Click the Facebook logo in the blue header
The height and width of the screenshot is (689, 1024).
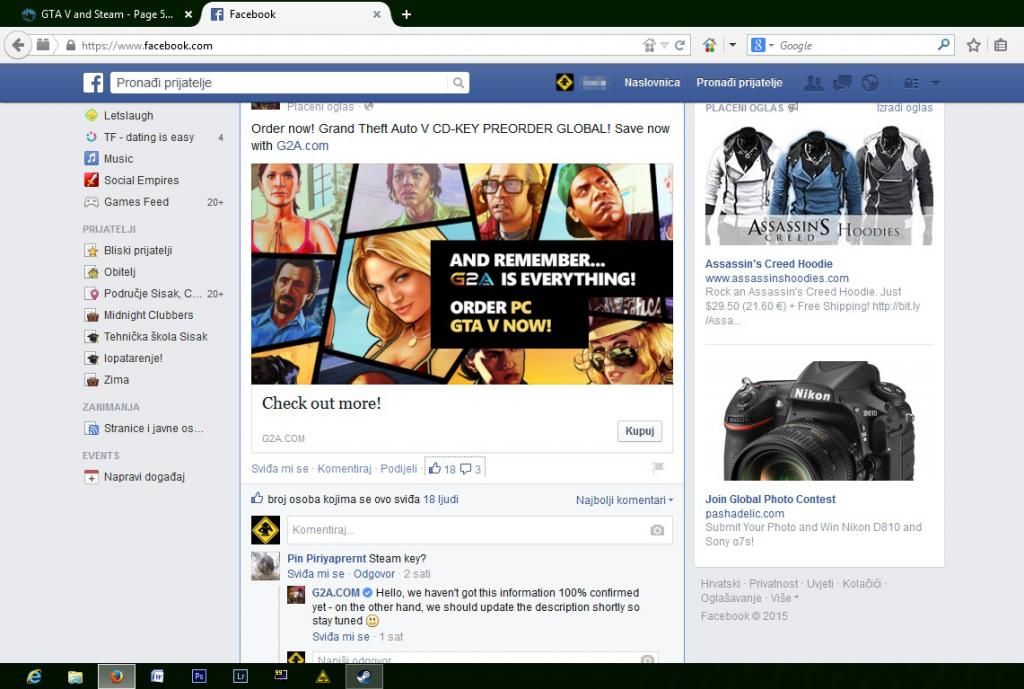pyautogui.click(x=93, y=83)
